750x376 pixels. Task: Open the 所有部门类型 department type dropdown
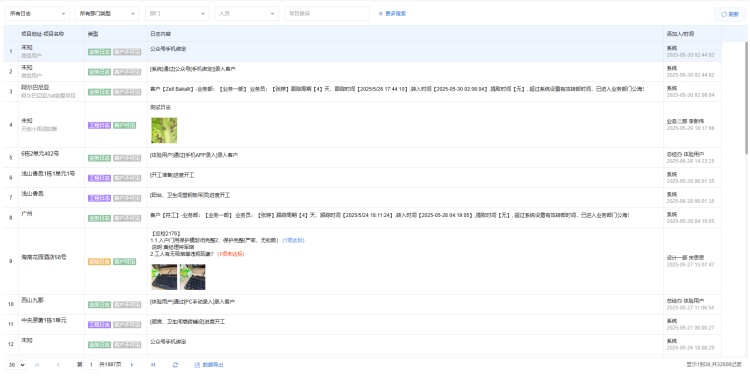(107, 14)
